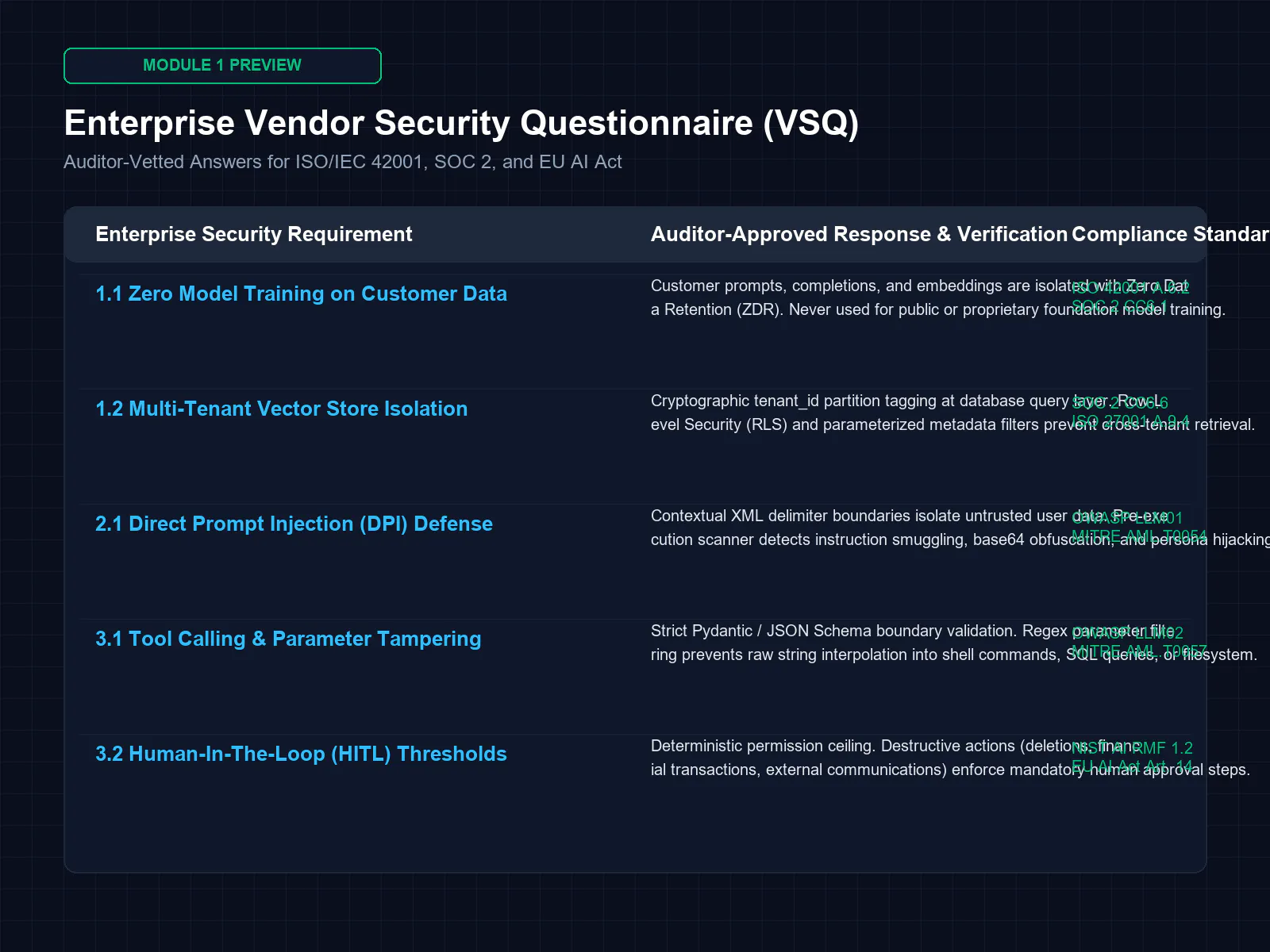Open requirement 1.1 Zero Model Training on Customer Data
This screenshot has height=952, width=1270.
coord(301,294)
